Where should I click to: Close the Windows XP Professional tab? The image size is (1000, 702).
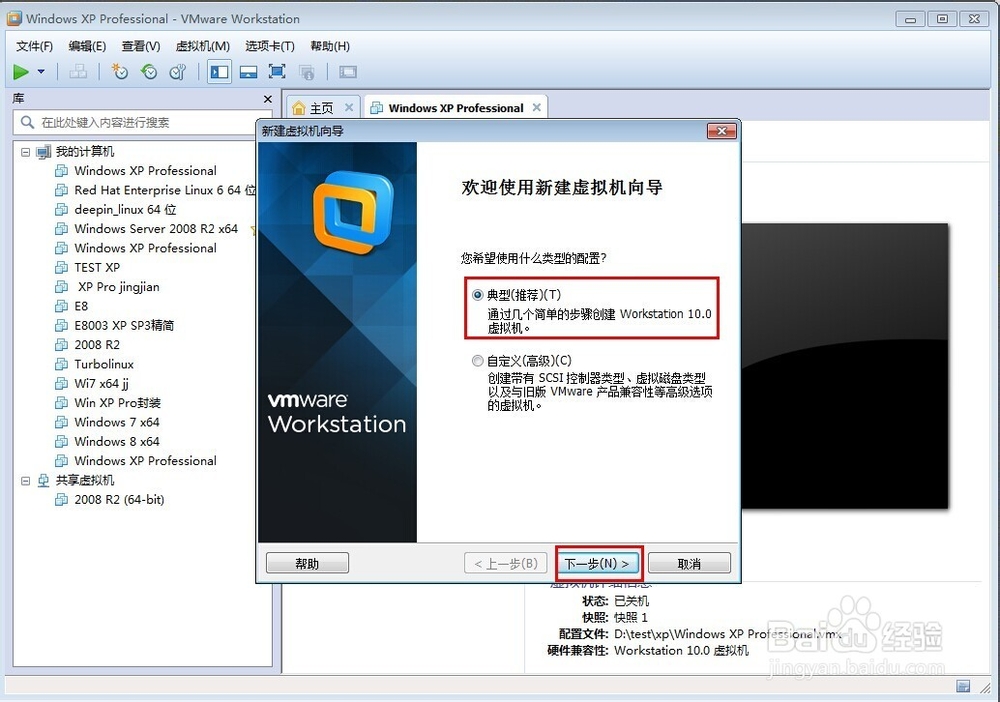537,107
